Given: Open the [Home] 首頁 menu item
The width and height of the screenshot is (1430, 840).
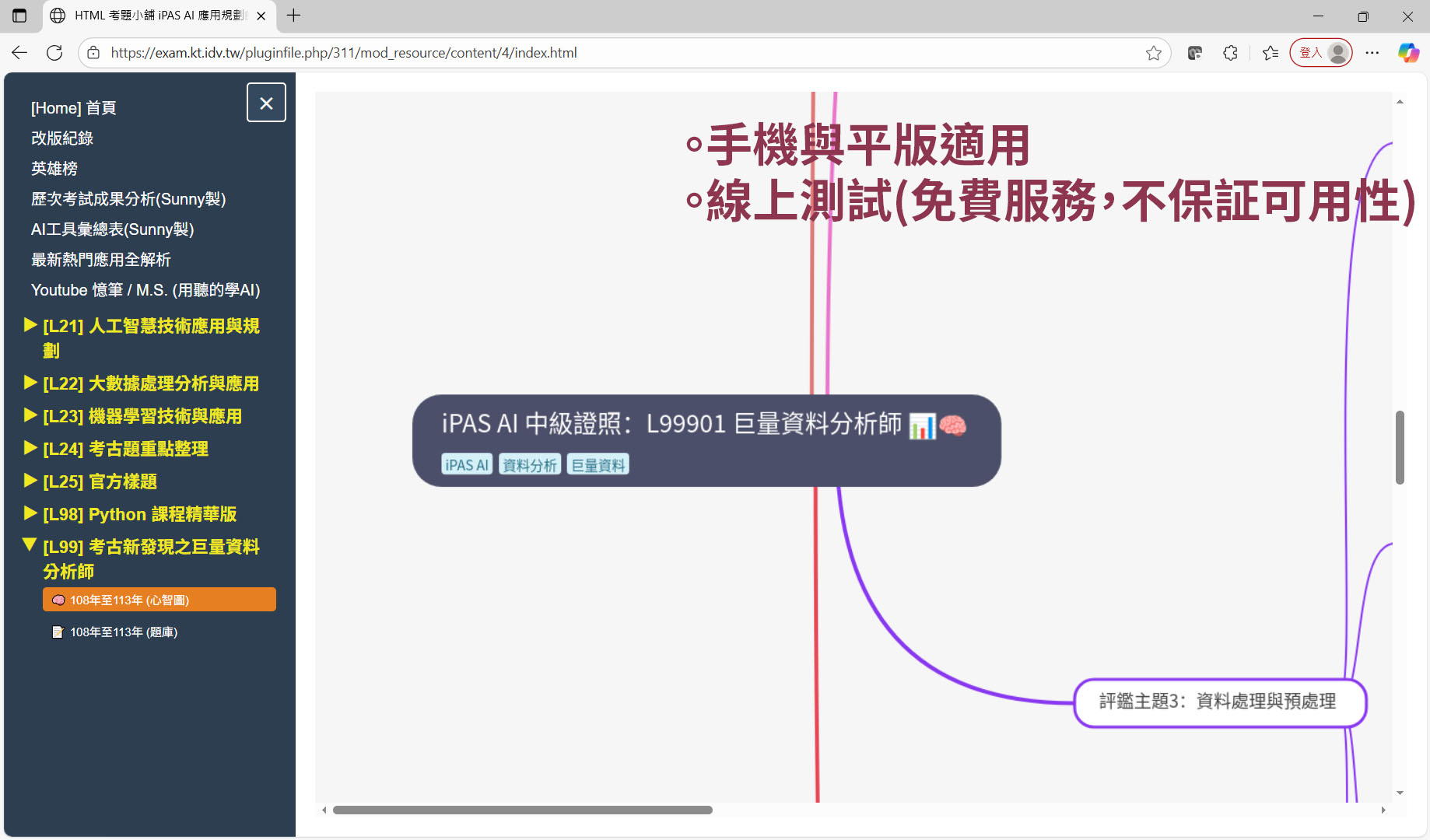Looking at the screenshot, I should 74,108.
